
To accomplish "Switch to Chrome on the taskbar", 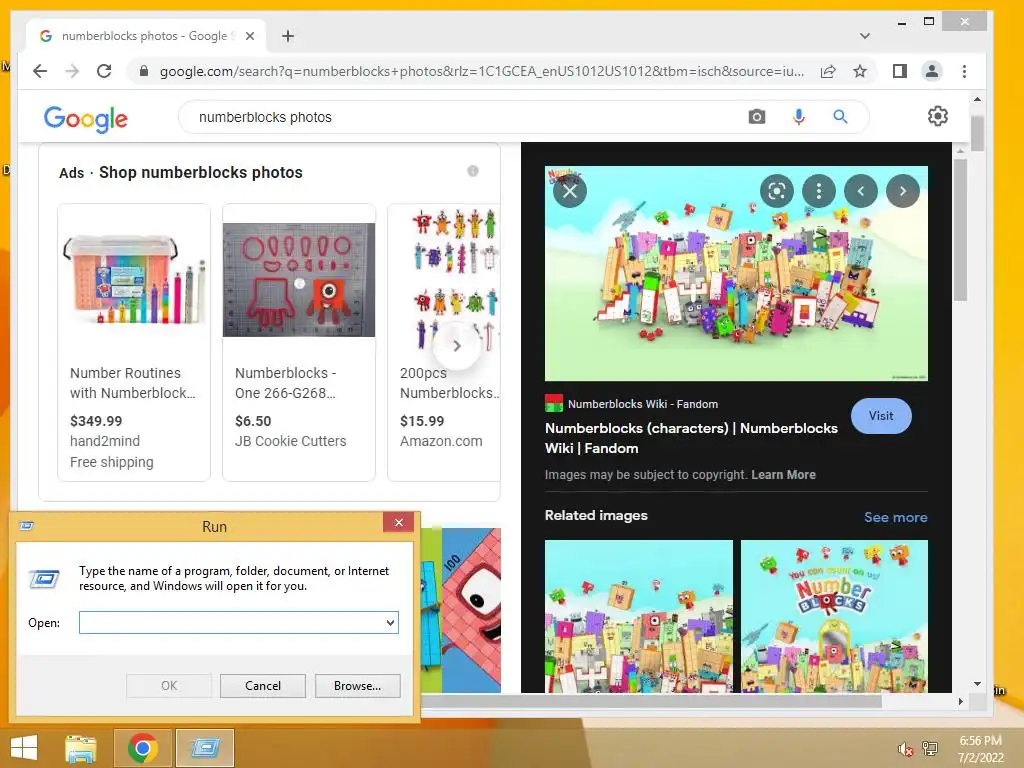I will 142,748.
